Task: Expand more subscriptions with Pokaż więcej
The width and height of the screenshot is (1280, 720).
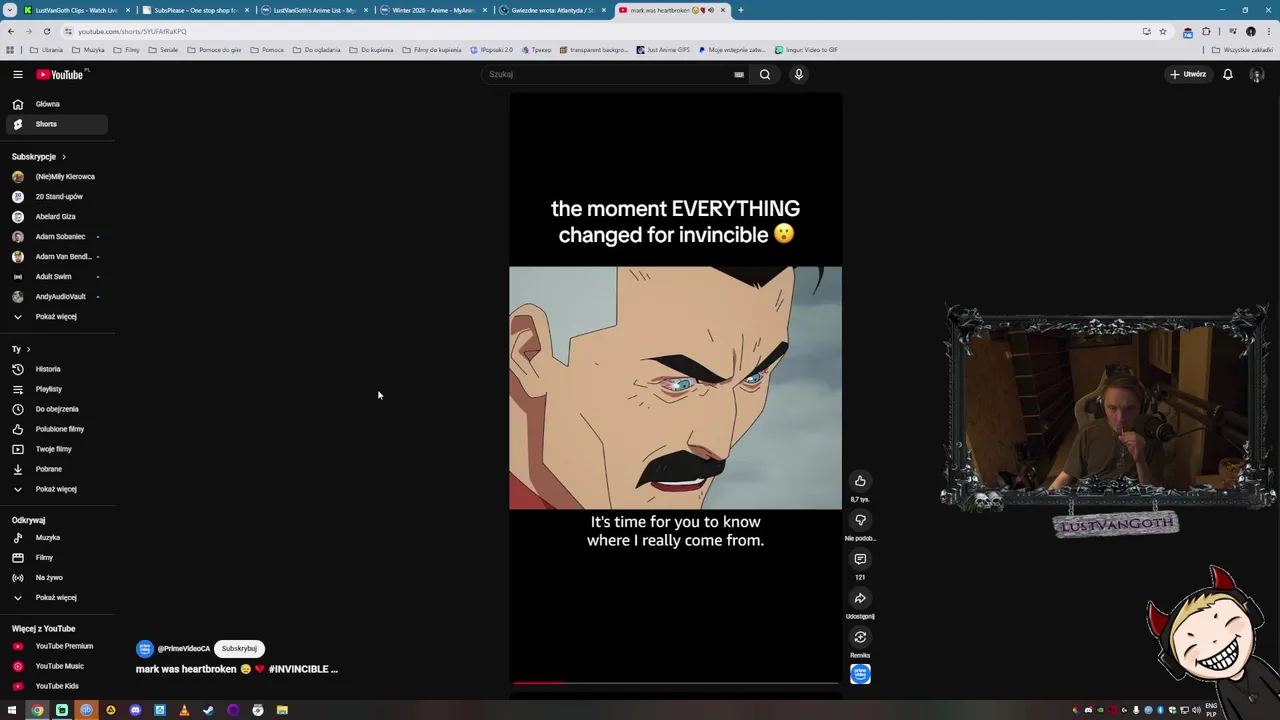Action: click(x=55, y=317)
